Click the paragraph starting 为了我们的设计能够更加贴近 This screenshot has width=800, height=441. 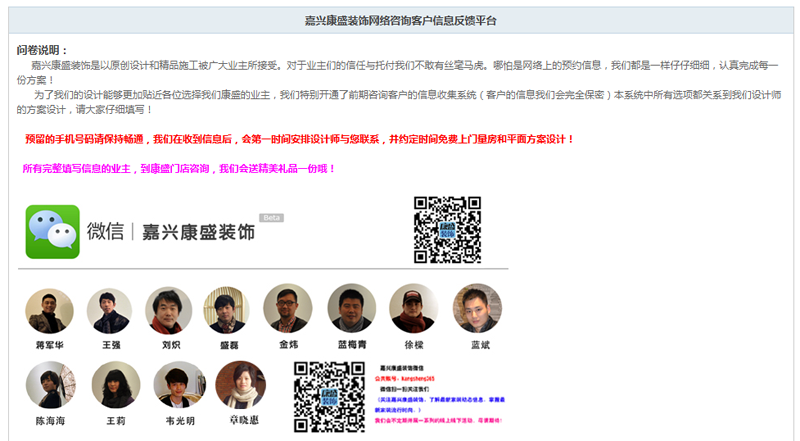tap(398, 102)
